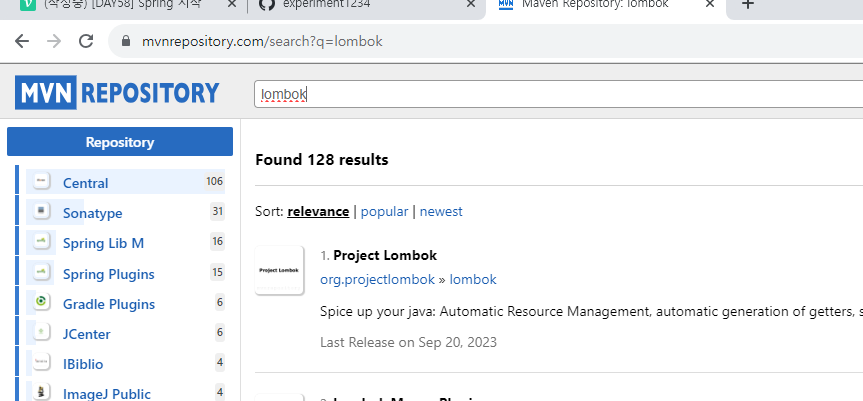Click the lombok search input field

[558, 94]
